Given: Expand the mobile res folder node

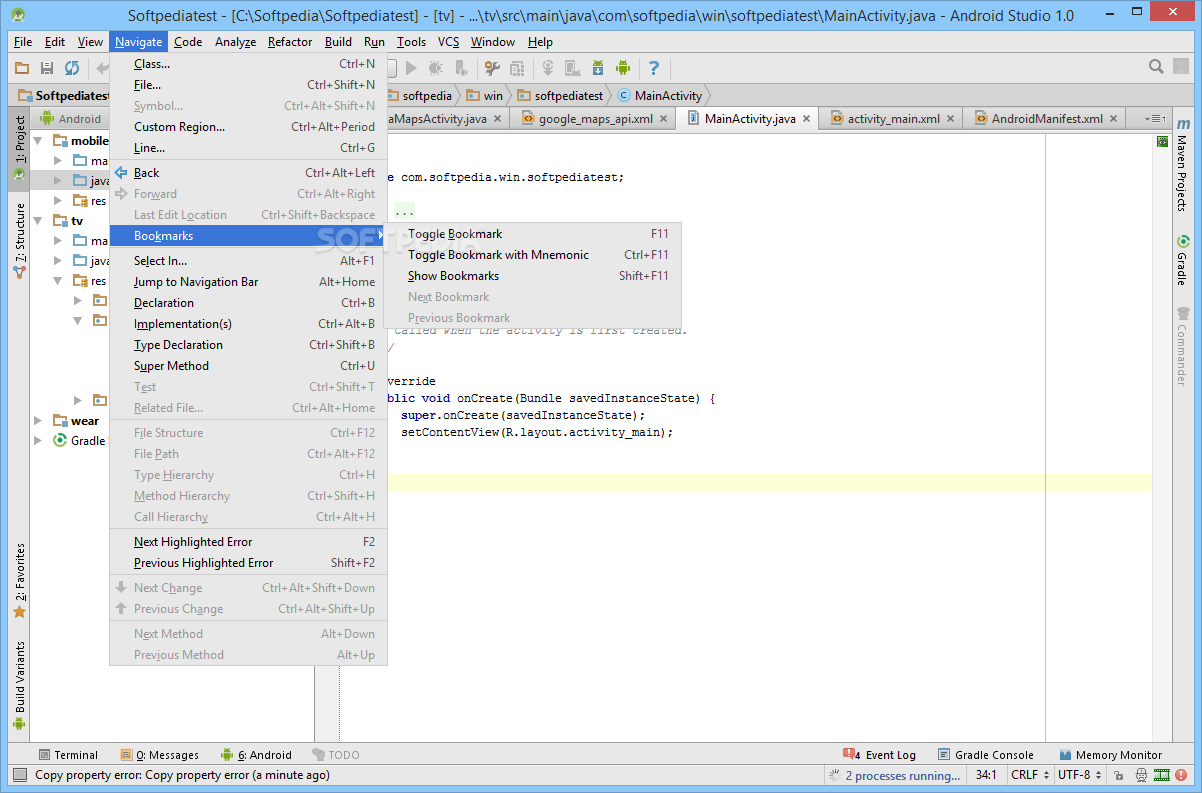Looking at the screenshot, I should pos(58,201).
